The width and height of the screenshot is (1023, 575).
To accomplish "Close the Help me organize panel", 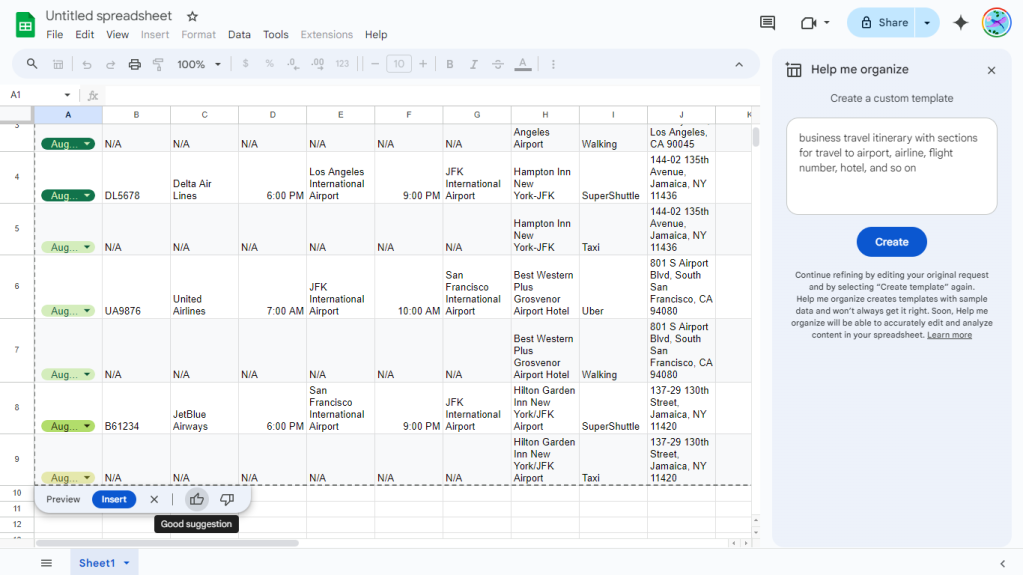I will tap(991, 70).
